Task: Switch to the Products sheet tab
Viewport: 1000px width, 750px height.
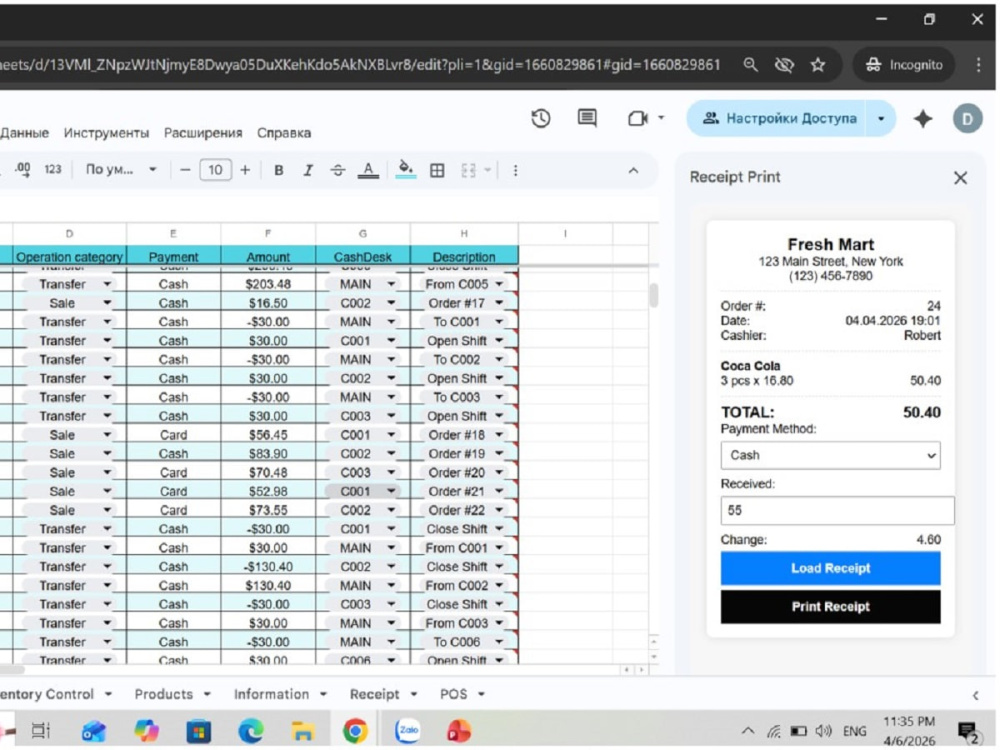Action: coord(163,695)
